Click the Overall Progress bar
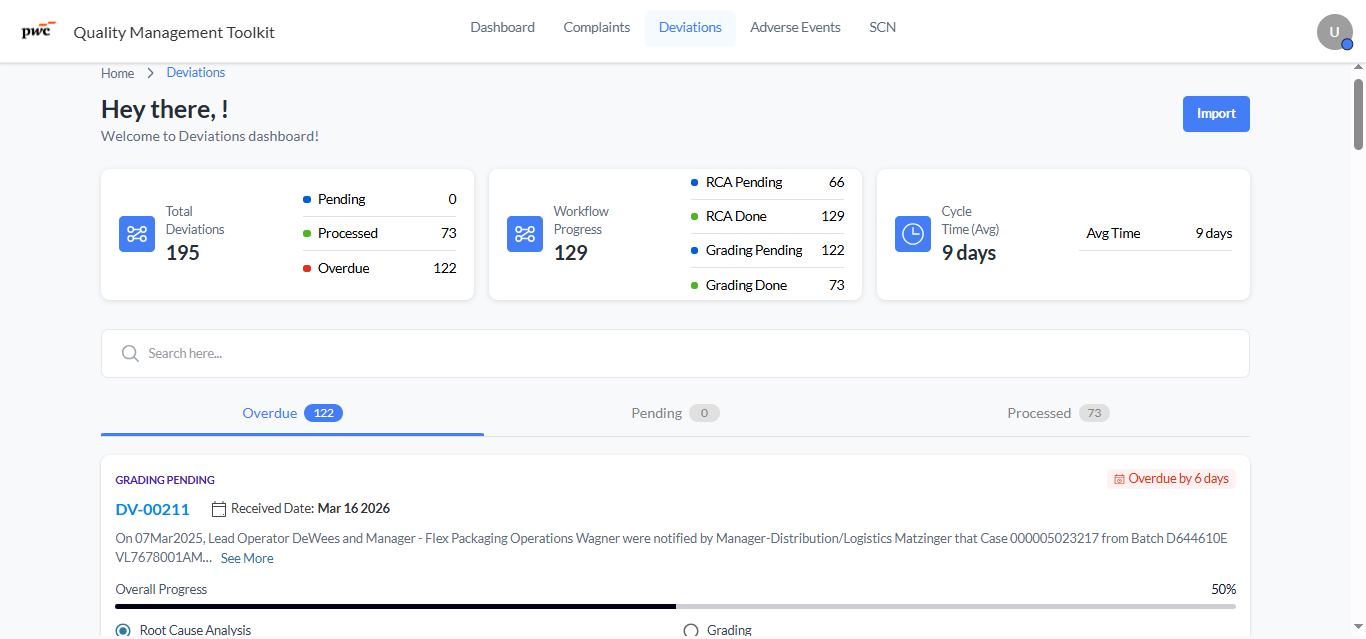Viewport: 1366px width, 639px height. click(676, 606)
